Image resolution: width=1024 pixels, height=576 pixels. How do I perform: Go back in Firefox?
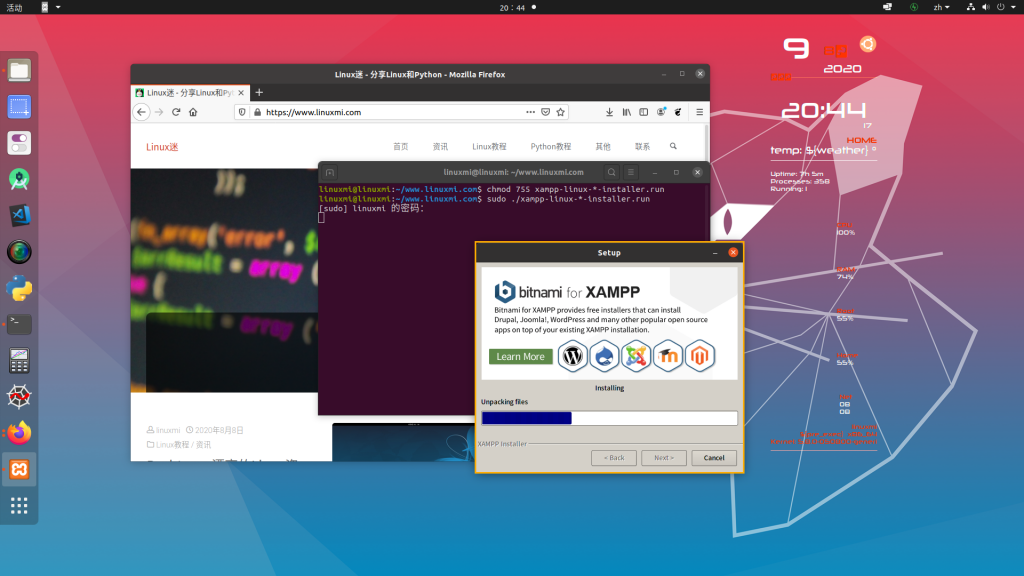point(142,112)
